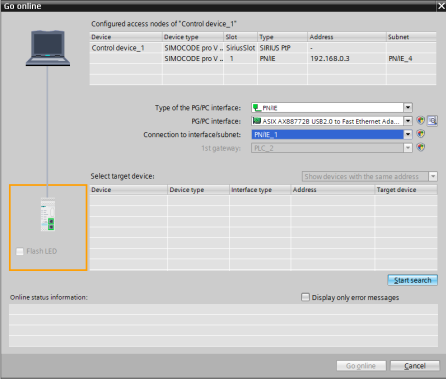
Task: Click the Address header in target device table
Action: (333, 190)
